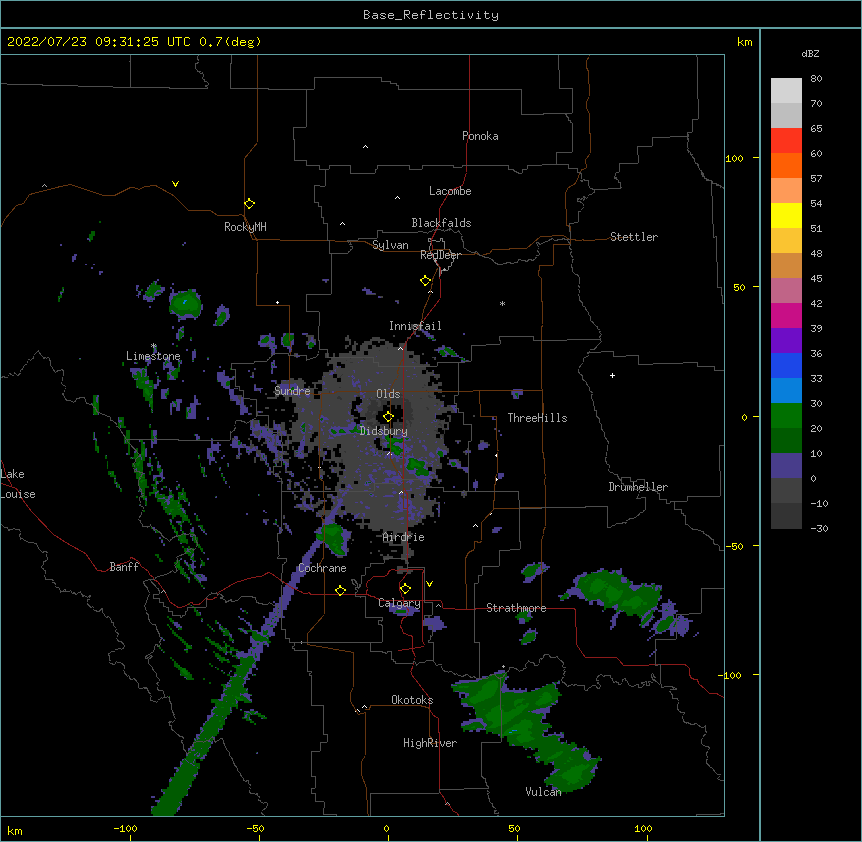Select the white asterisk marker east of Innisfail
Image resolution: width=862 pixels, height=842 pixels.
(502, 303)
